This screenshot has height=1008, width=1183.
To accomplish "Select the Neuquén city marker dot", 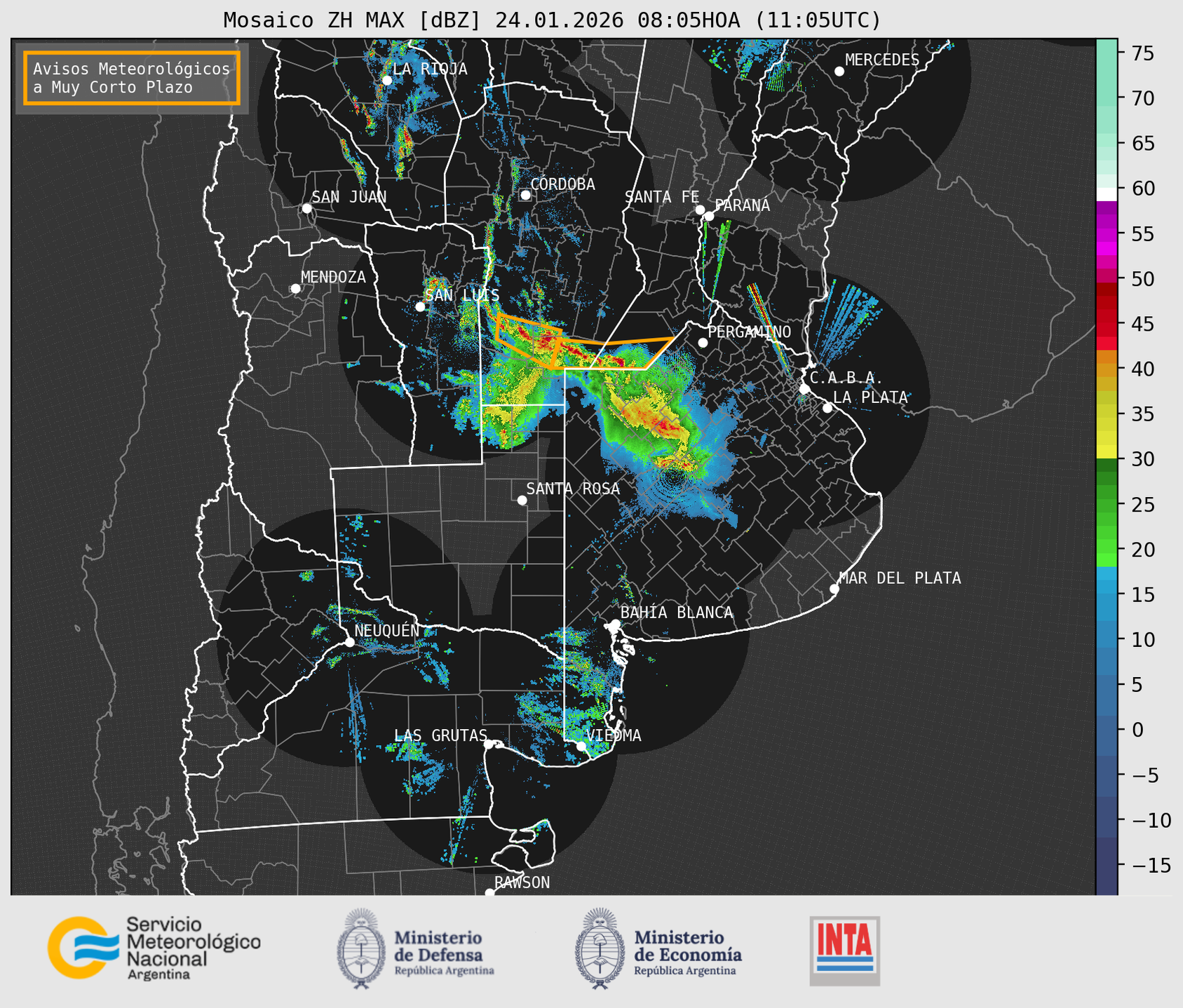I will coord(350,642).
